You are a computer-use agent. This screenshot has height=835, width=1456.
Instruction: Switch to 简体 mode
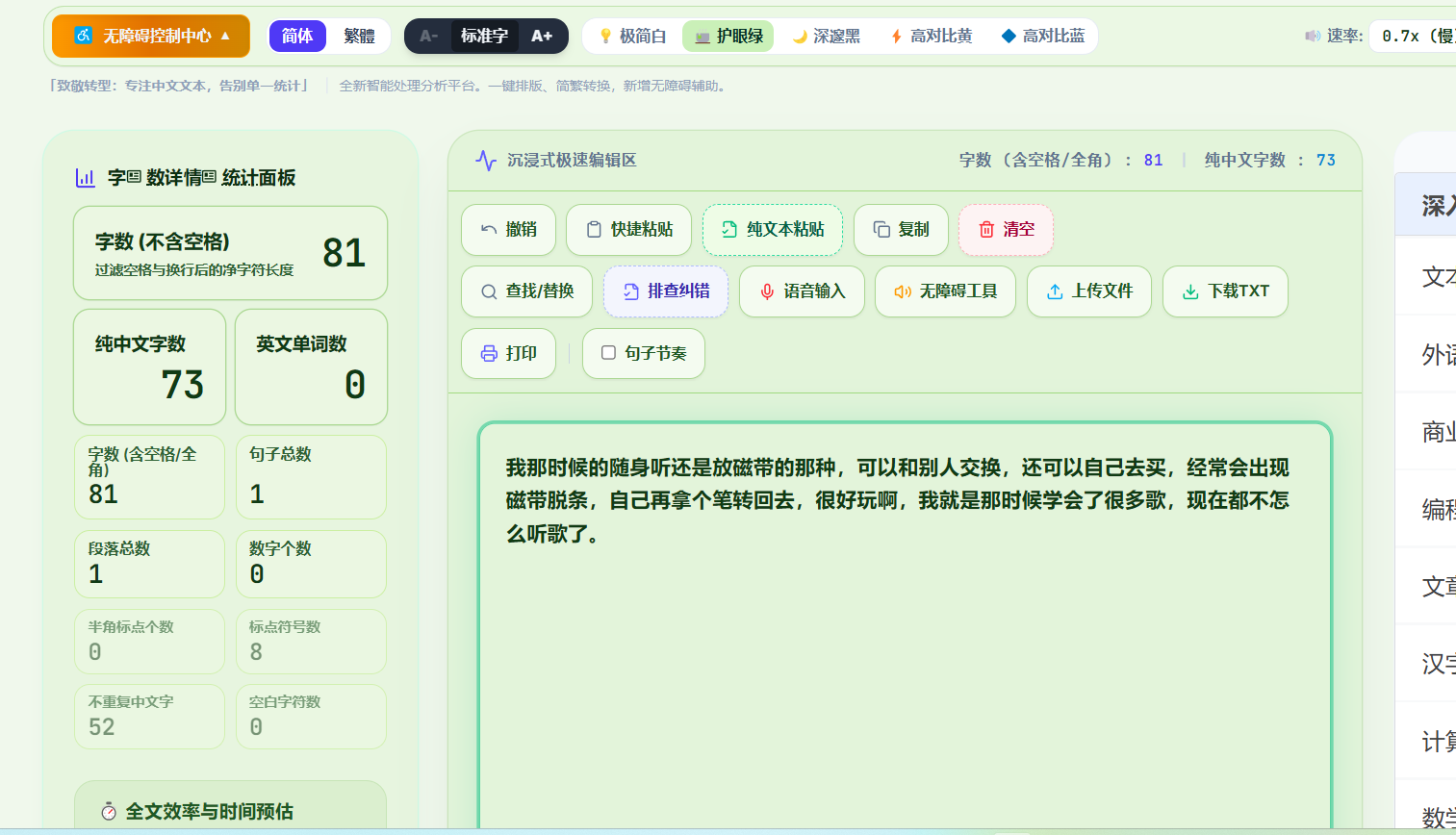click(297, 36)
